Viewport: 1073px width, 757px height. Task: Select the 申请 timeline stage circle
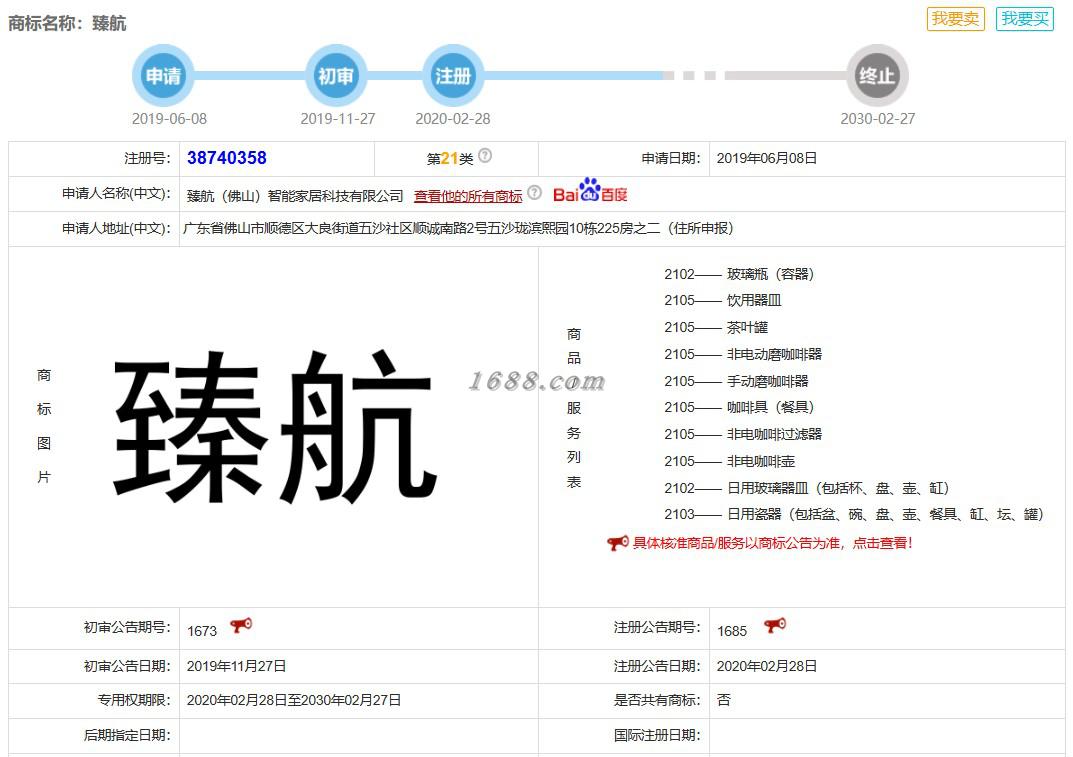(x=163, y=75)
